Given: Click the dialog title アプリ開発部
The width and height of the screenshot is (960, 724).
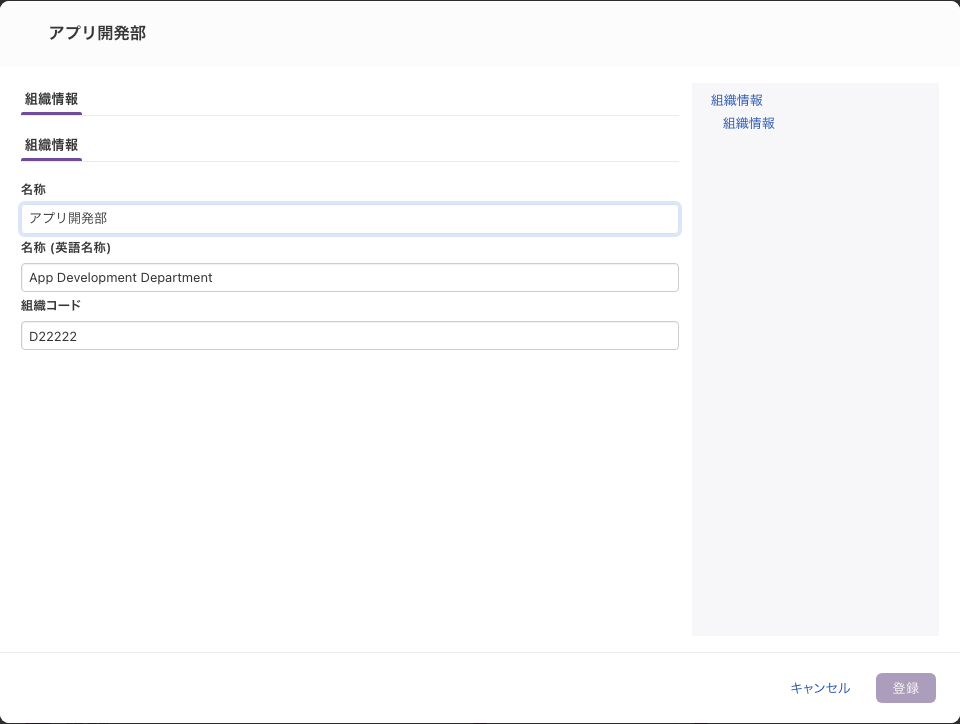Looking at the screenshot, I should 97,33.
